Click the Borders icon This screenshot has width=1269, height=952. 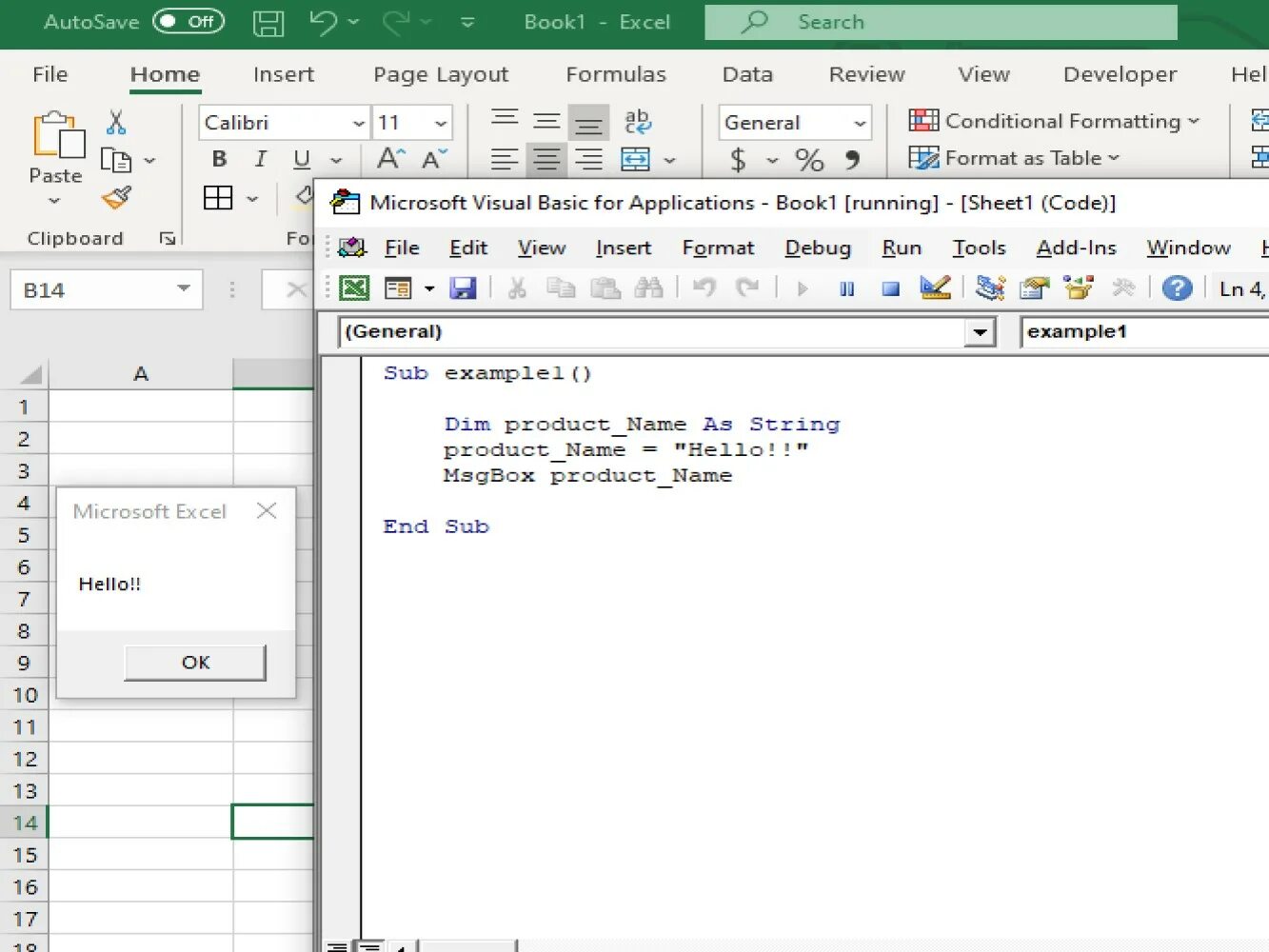pos(218,198)
